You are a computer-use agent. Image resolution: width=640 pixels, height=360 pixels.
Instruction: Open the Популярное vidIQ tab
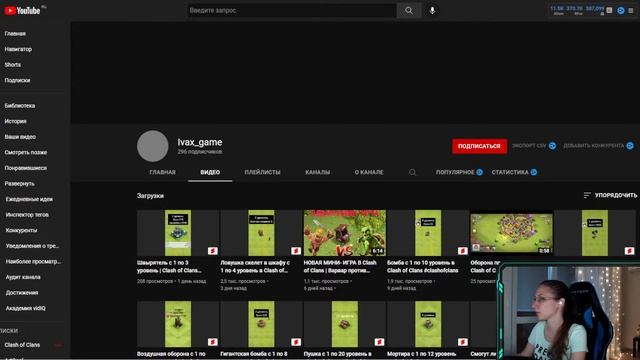(x=459, y=172)
